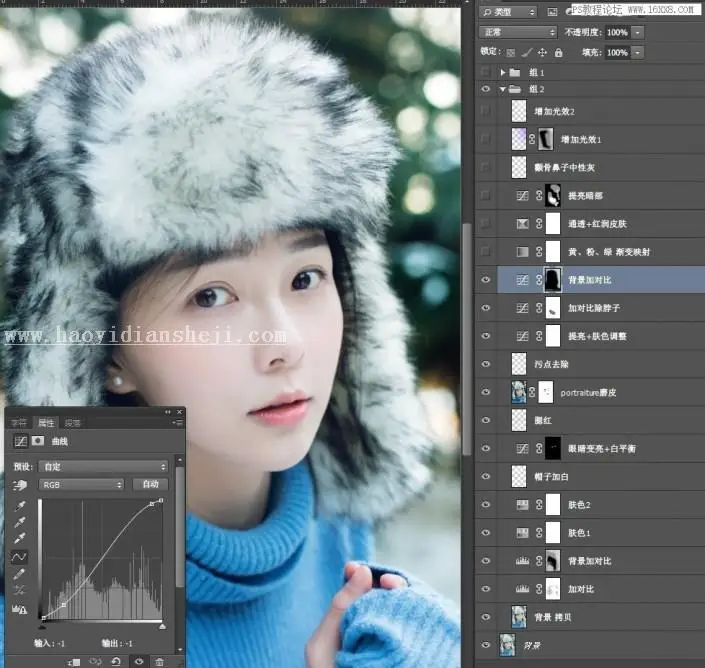Viewport: 705px width, 668px height.
Task: Open the 正常 blend mode dropdown
Action: pyautogui.click(x=518, y=32)
